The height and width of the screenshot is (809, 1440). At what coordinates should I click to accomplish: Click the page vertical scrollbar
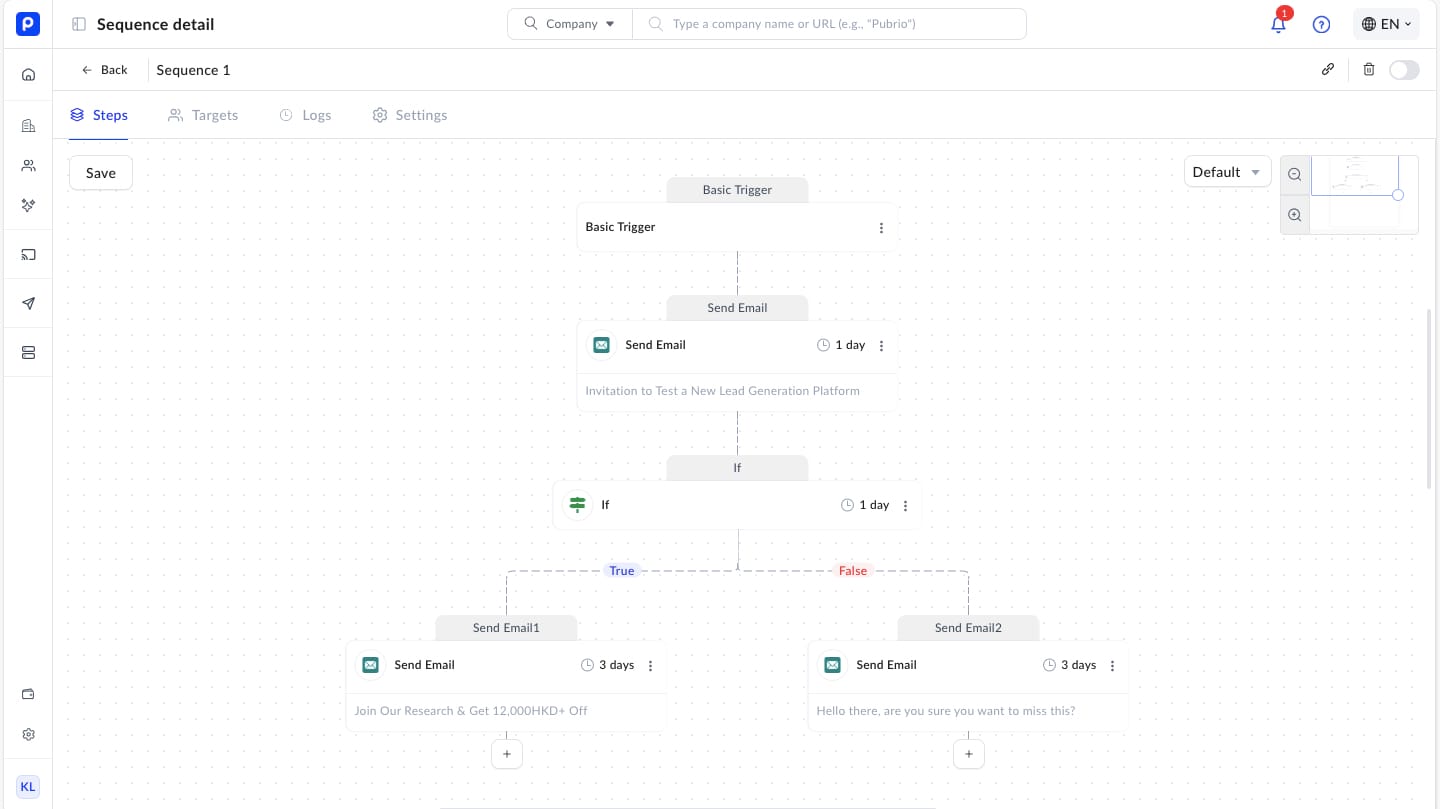click(1428, 400)
